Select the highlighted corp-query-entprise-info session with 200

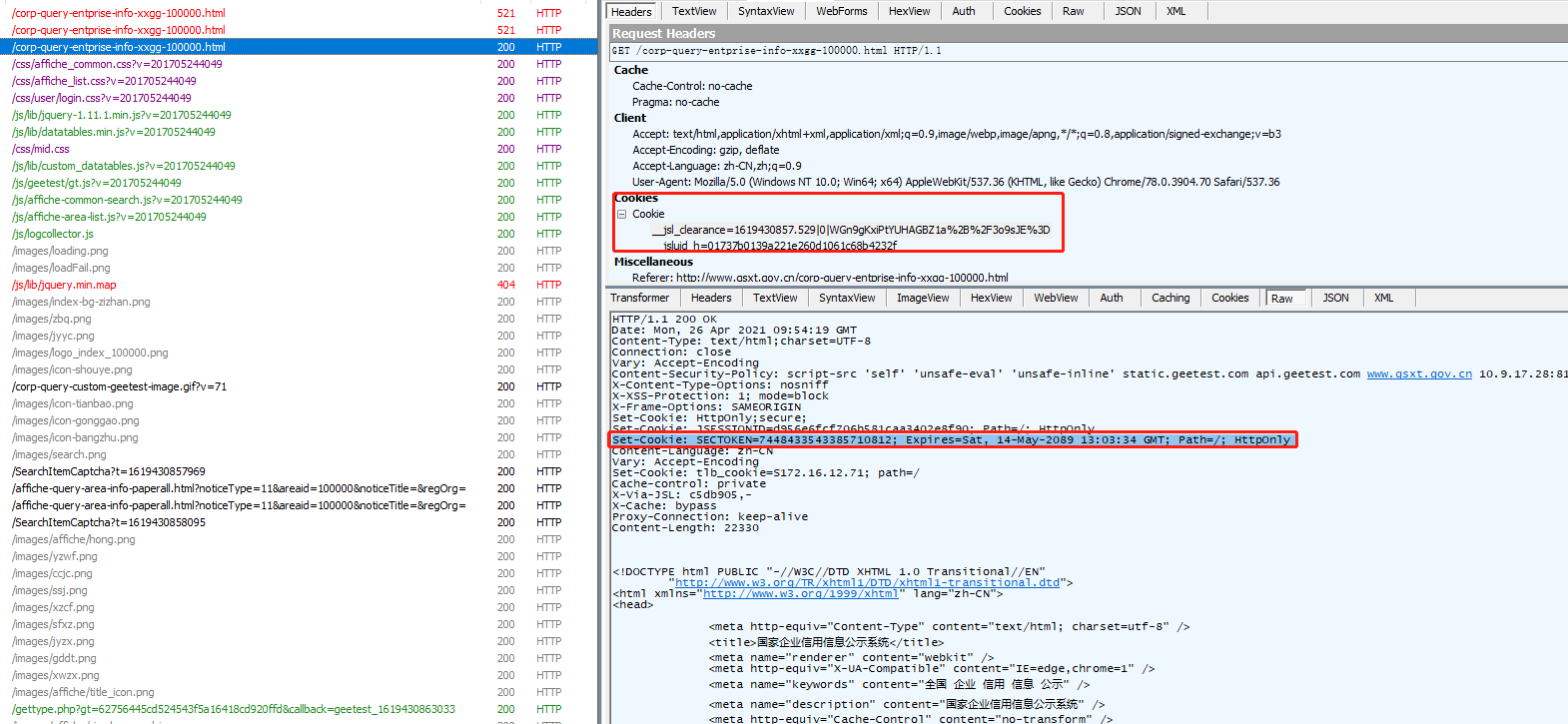click(x=299, y=47)
